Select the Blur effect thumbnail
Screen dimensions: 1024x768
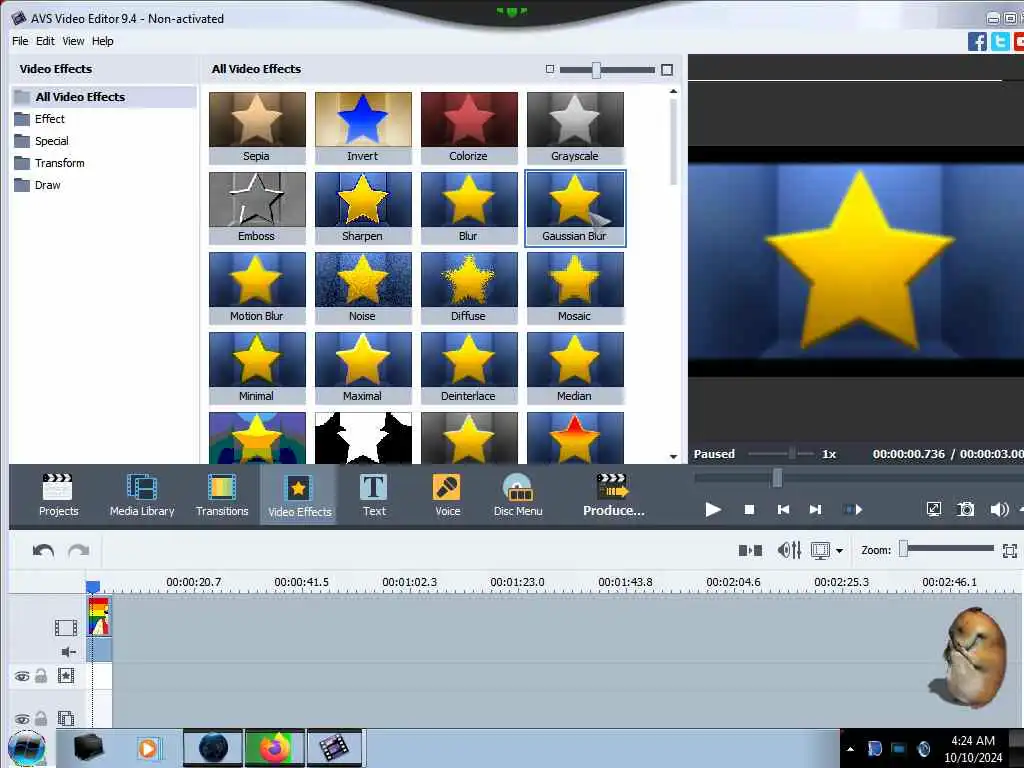coord(469,208)
